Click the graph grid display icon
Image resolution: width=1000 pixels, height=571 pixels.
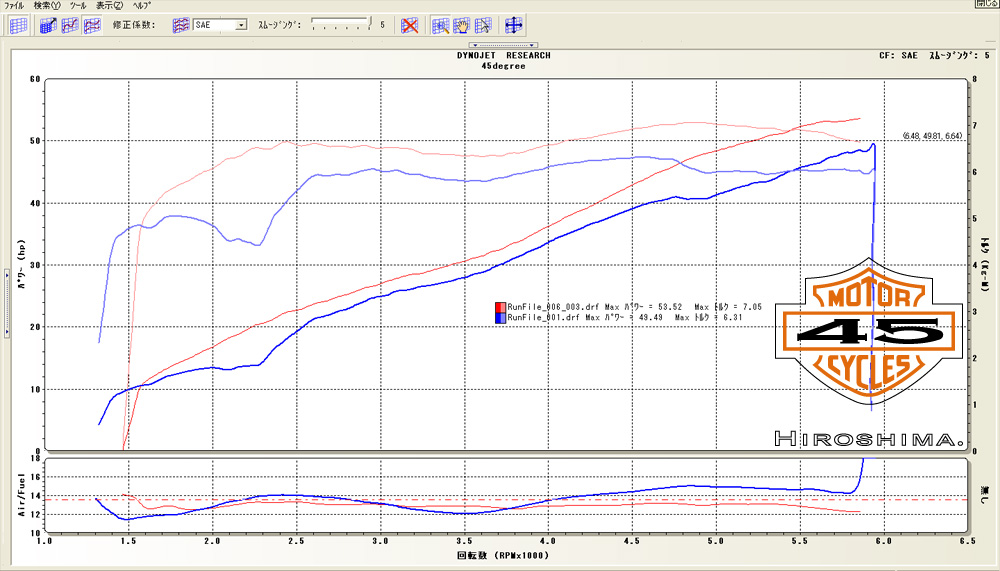(x=18, y=25)
